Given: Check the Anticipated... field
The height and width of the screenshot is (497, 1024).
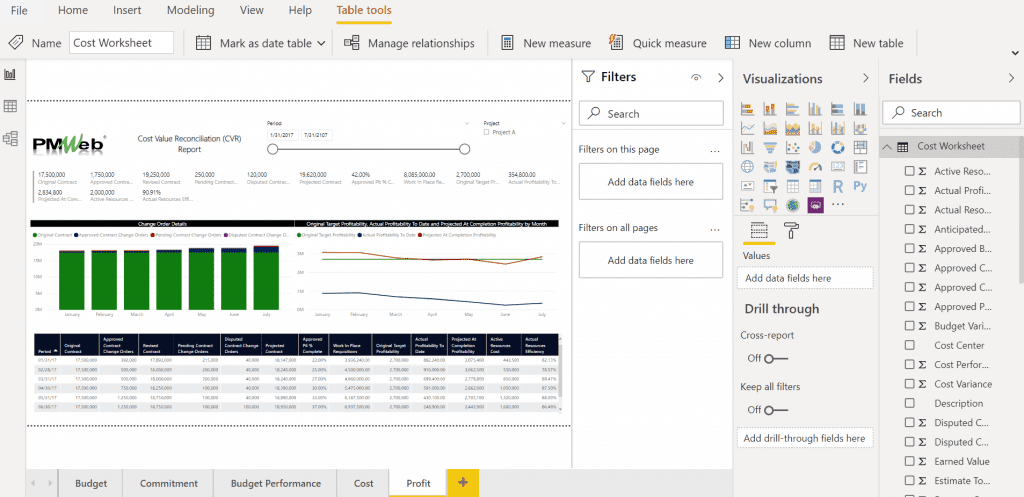Looking at the screenshot, I should click(x=909, y=229).
